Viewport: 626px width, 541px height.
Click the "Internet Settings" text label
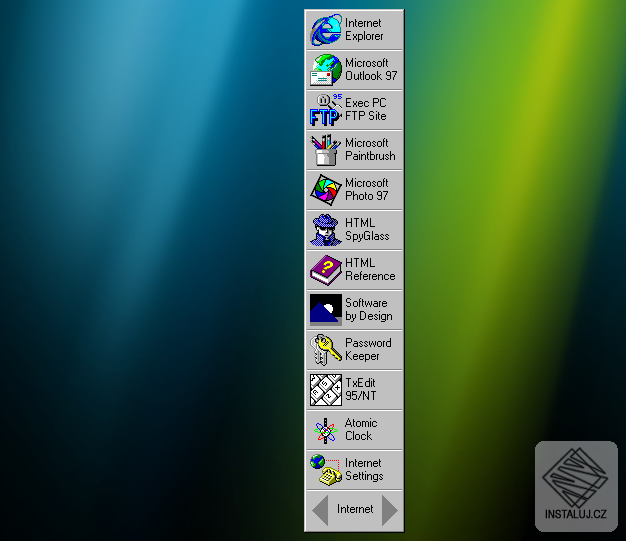pos(364,470)
